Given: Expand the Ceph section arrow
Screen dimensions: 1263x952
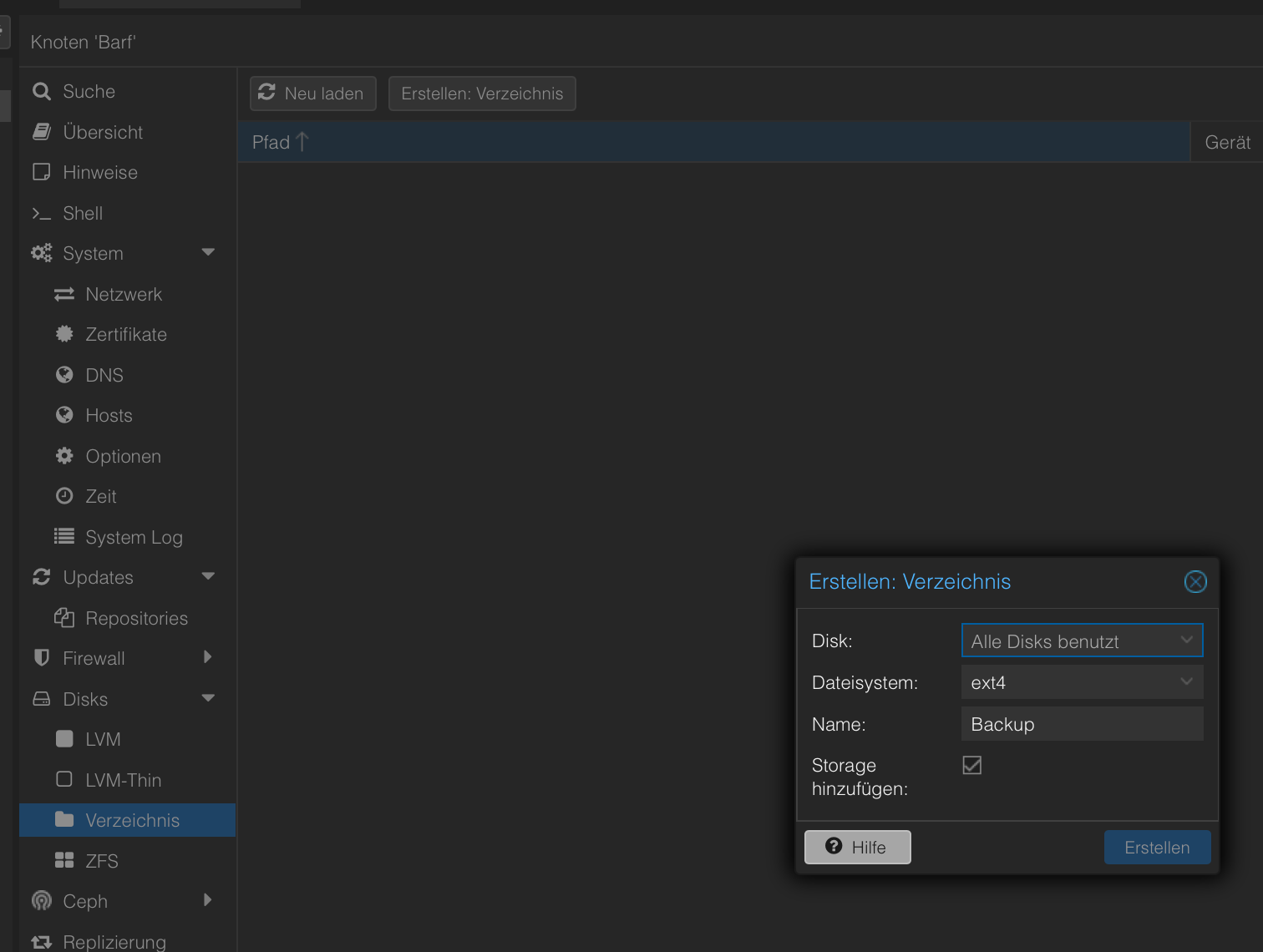Looking at the screenshot, I should coord(208,900).
